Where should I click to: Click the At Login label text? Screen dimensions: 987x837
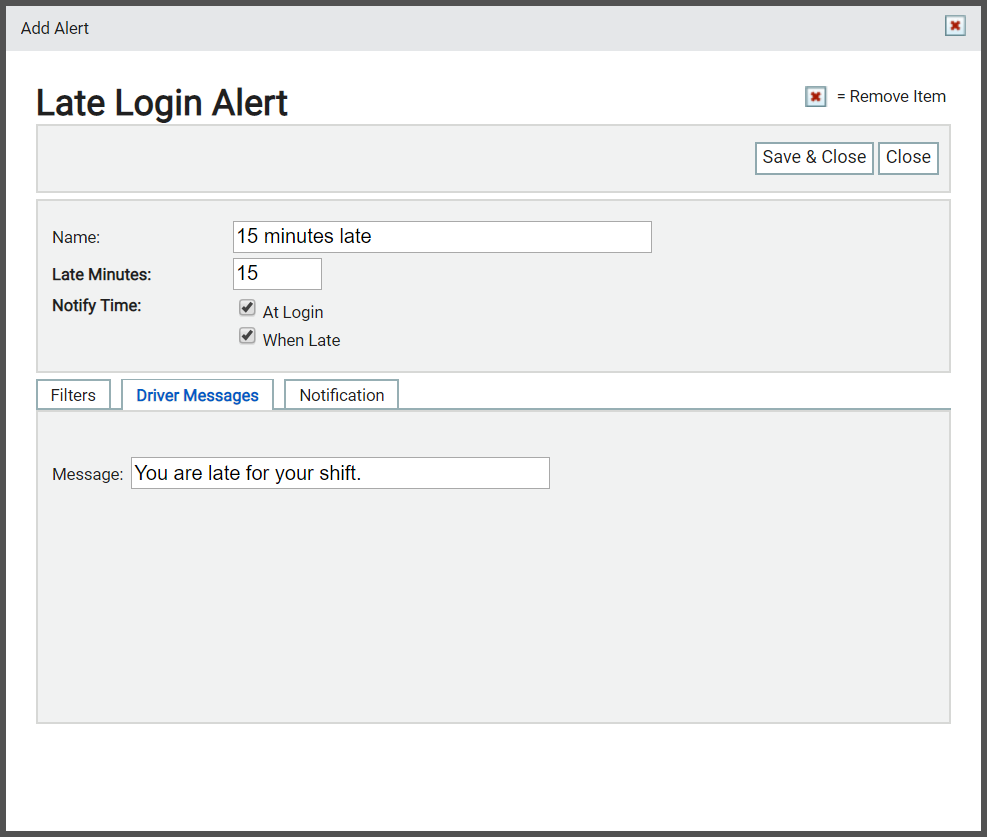coord(293,312)
